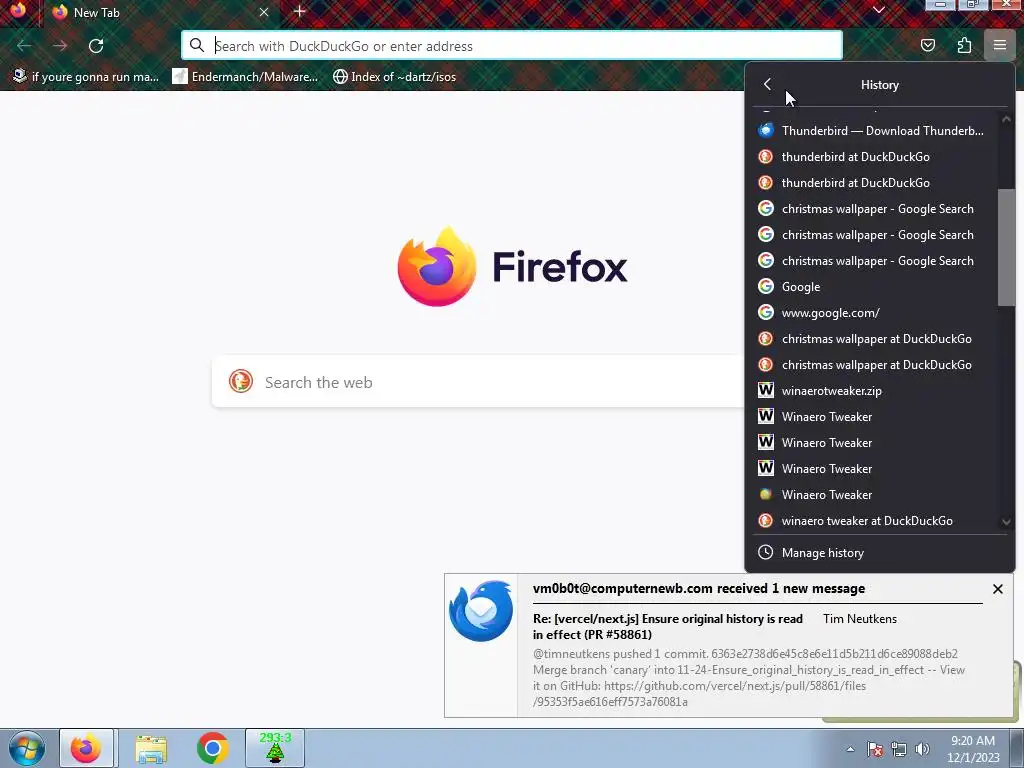Viewport: 1024px width, 768px height.
Task: Click Firefox icon in the taskbar
Action: (86, 748)
